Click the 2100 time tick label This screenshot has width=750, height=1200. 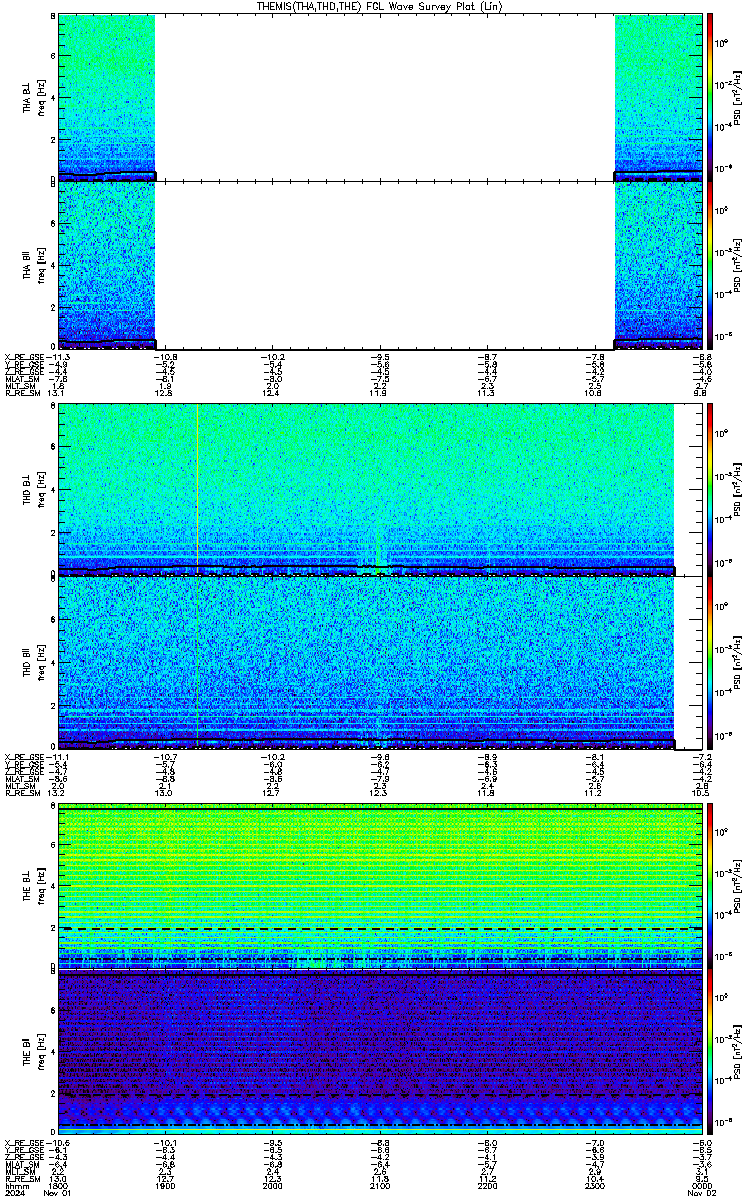pyautogui.click(x=379, y=1186)
